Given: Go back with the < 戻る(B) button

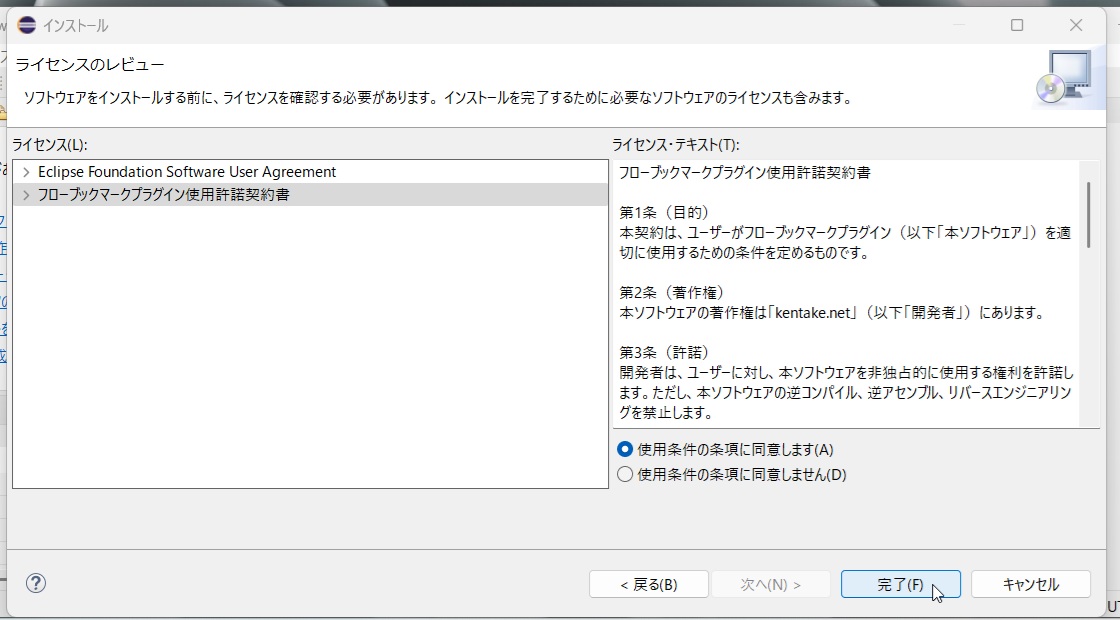Looking at the screenshot, I should [648, 584].
